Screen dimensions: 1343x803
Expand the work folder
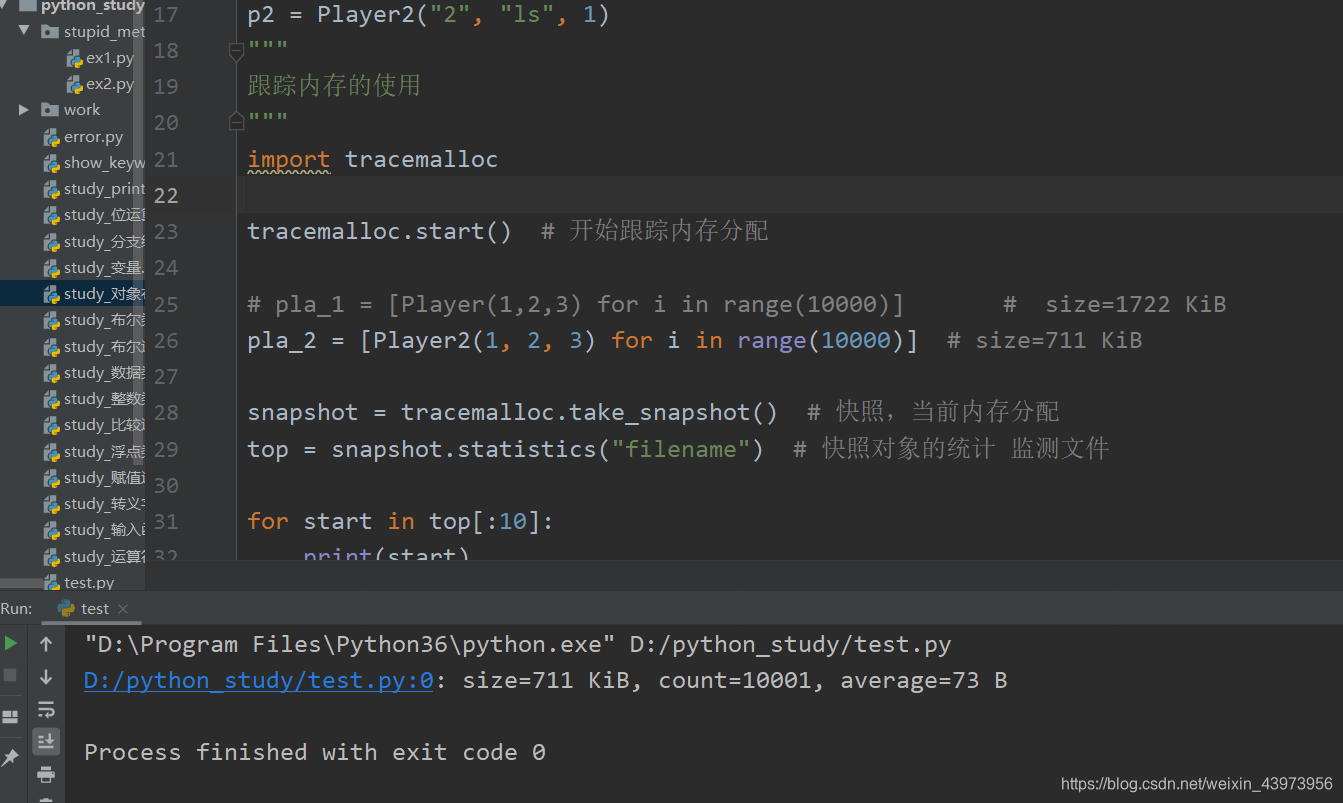[24, 109]
